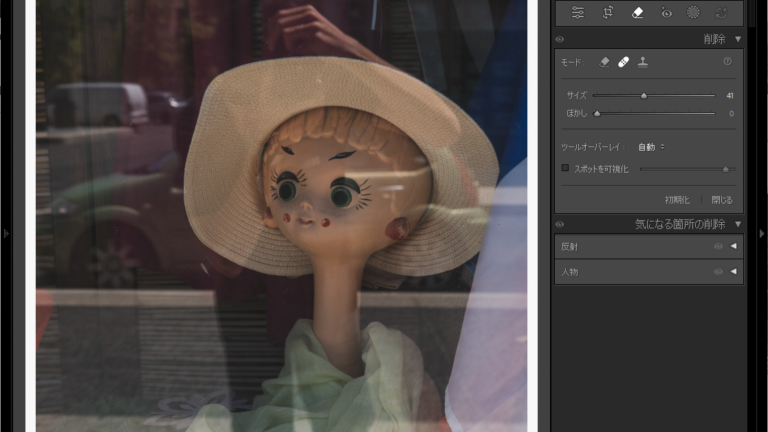Click the サイズ value 41 field
The height and width of the screenshot is (432, 768).
coord(730,96)
